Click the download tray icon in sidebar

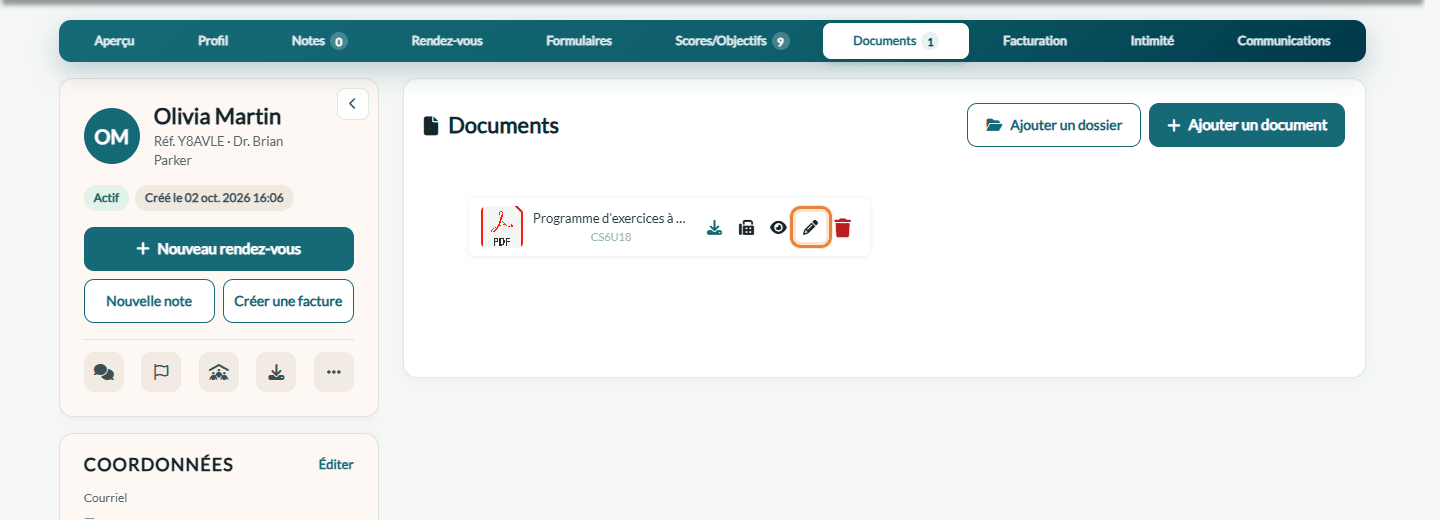276,372
